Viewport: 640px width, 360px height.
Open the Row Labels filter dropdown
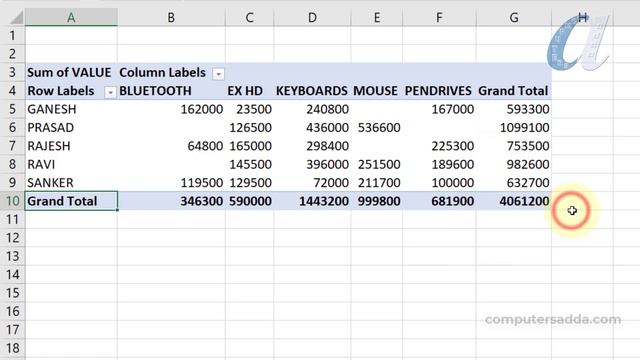[110, 92]
